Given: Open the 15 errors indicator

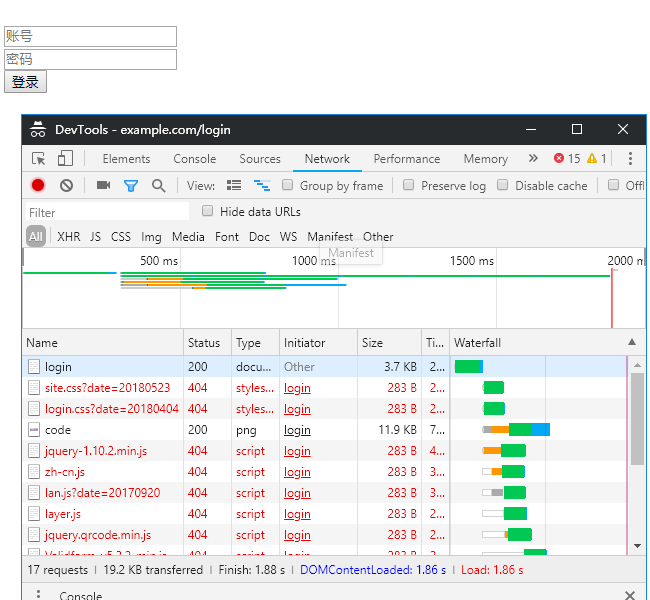Looking at the screenshot, I should [567, 158].
